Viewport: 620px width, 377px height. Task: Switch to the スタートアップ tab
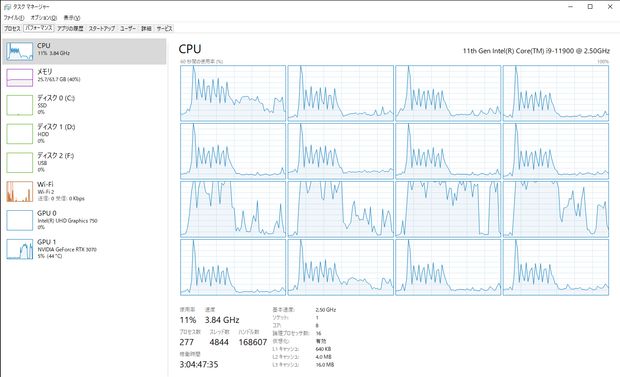[x=102, y=28]
